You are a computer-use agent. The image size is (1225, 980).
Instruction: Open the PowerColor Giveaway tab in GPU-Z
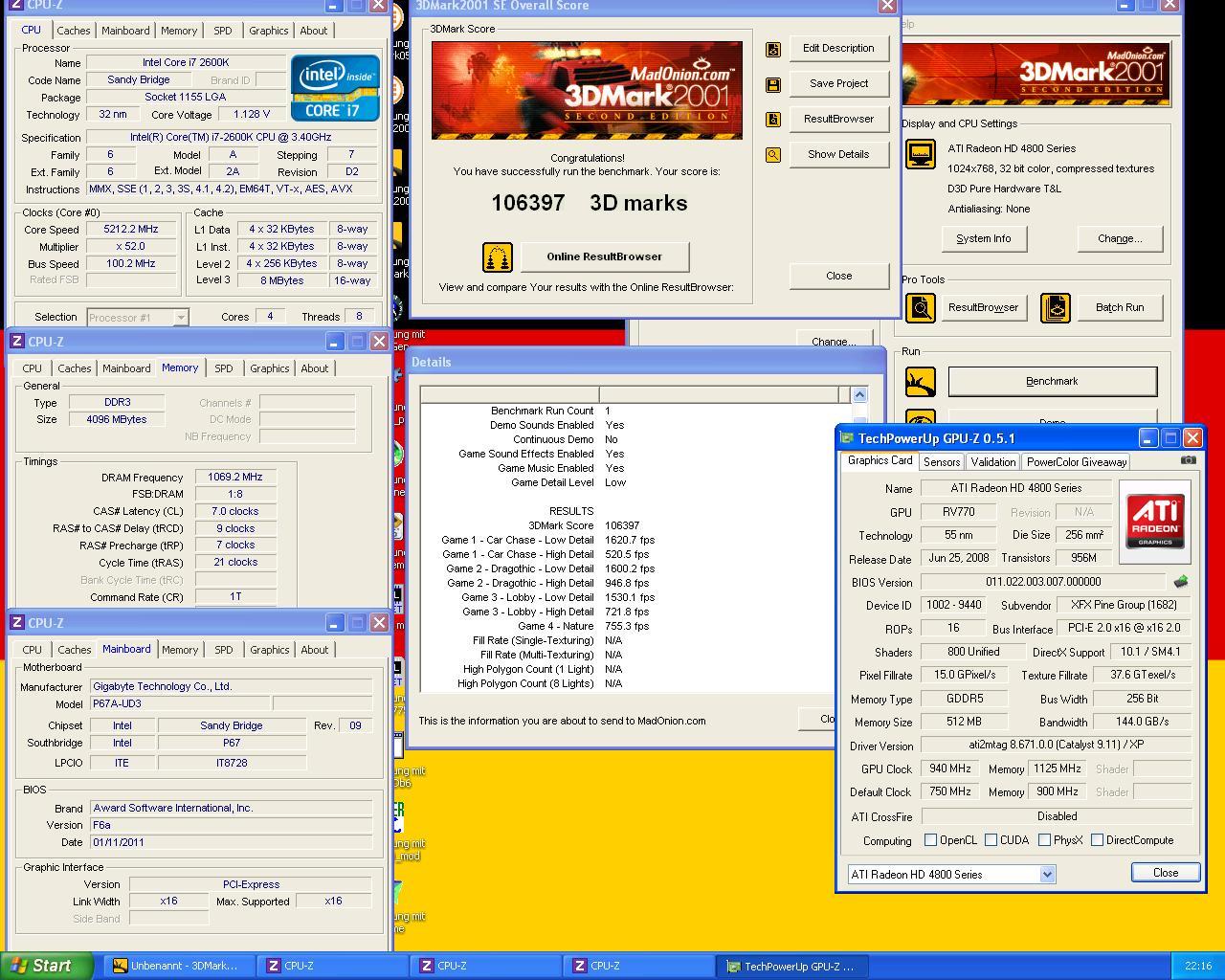coord(1077,462)
